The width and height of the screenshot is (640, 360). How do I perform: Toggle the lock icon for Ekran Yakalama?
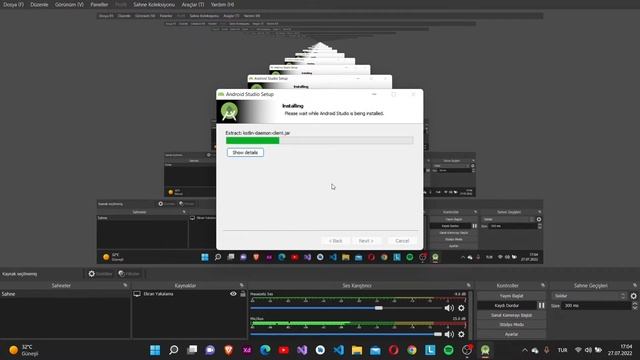(x=243, y=294)
